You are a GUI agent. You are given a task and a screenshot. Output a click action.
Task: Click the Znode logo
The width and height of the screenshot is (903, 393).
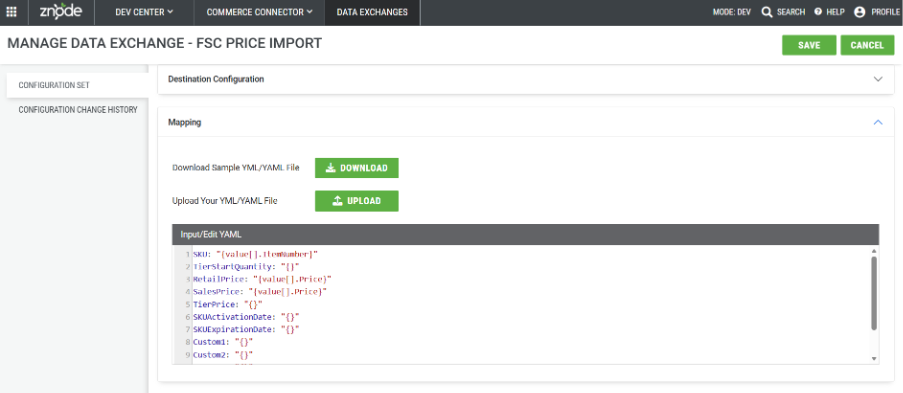pyautogui.click(x=60, y=12)
